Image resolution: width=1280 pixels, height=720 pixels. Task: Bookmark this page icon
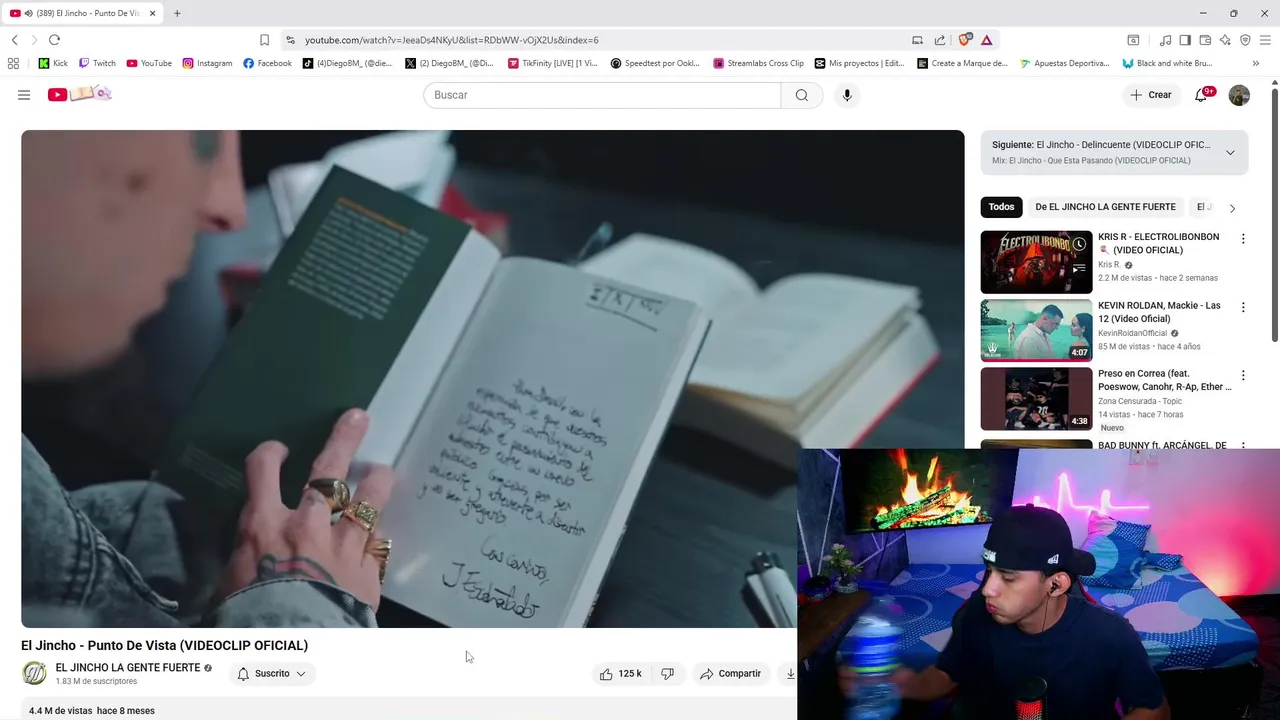point(264,40)
